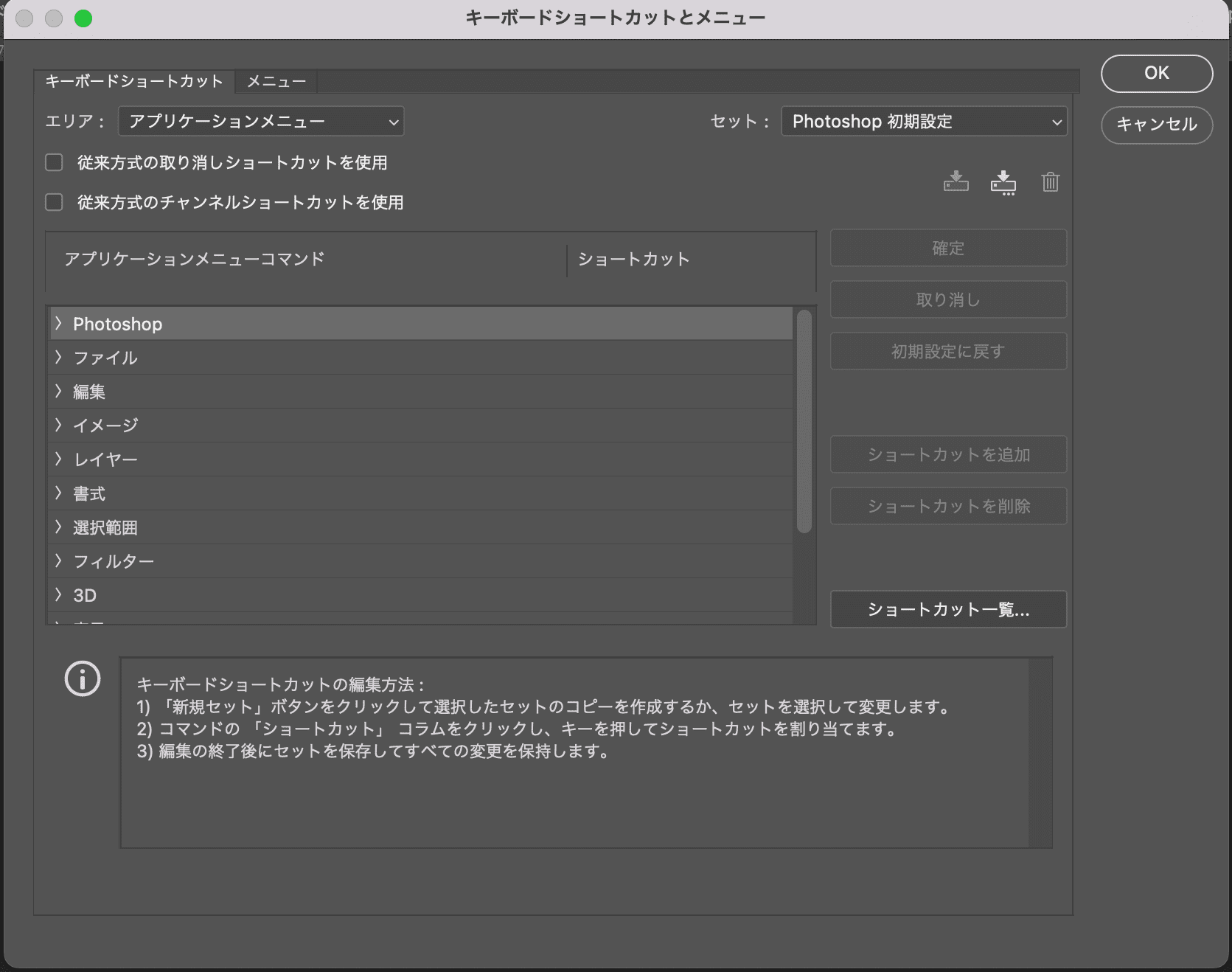Click the キャンセル button

tap(1157, 125)
